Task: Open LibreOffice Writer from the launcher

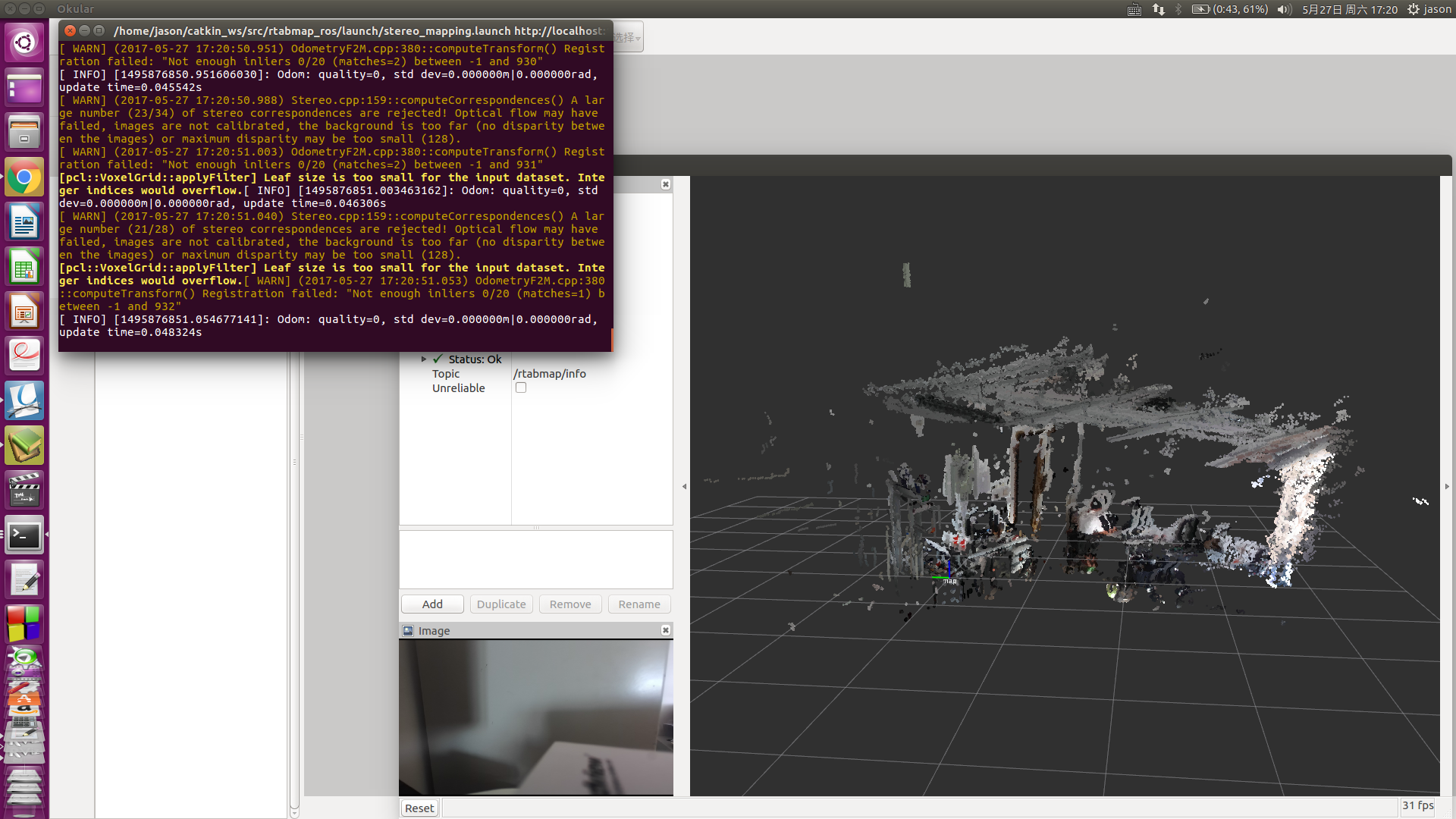Action: coord(24,224)
